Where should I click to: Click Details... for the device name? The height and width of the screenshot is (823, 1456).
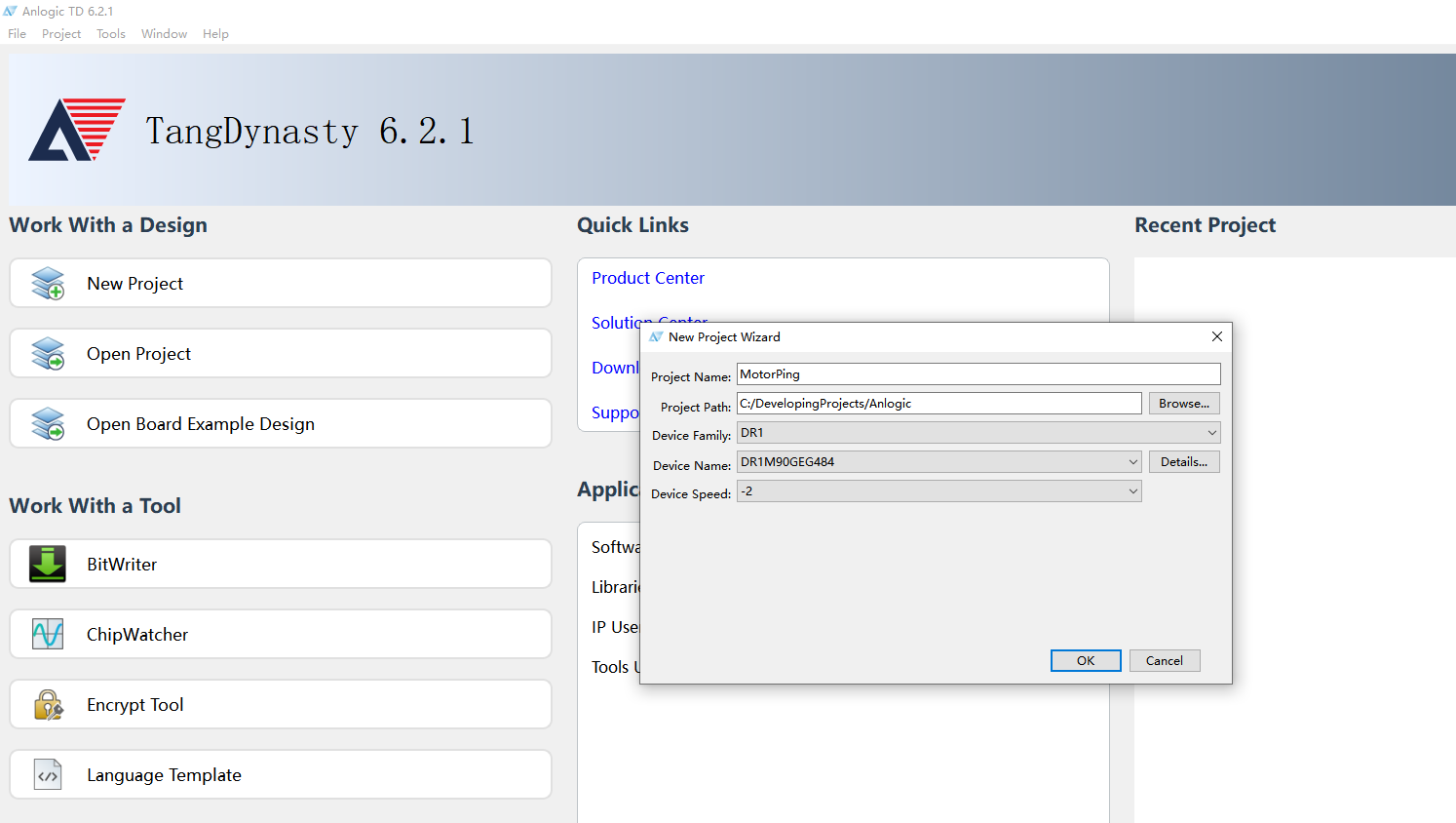pyautogui.click(x=1184, y=462)
